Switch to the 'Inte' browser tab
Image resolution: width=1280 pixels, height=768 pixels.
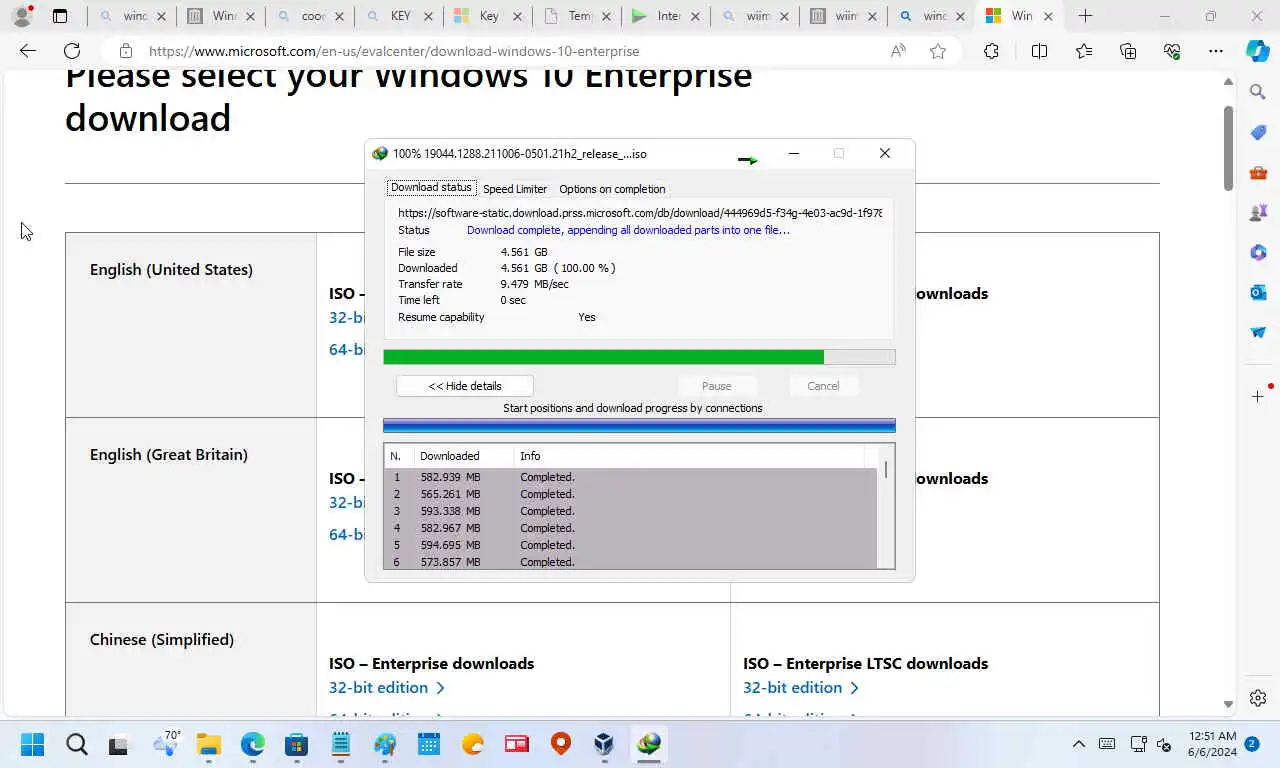pyautogui.click(x=666, y=16)
